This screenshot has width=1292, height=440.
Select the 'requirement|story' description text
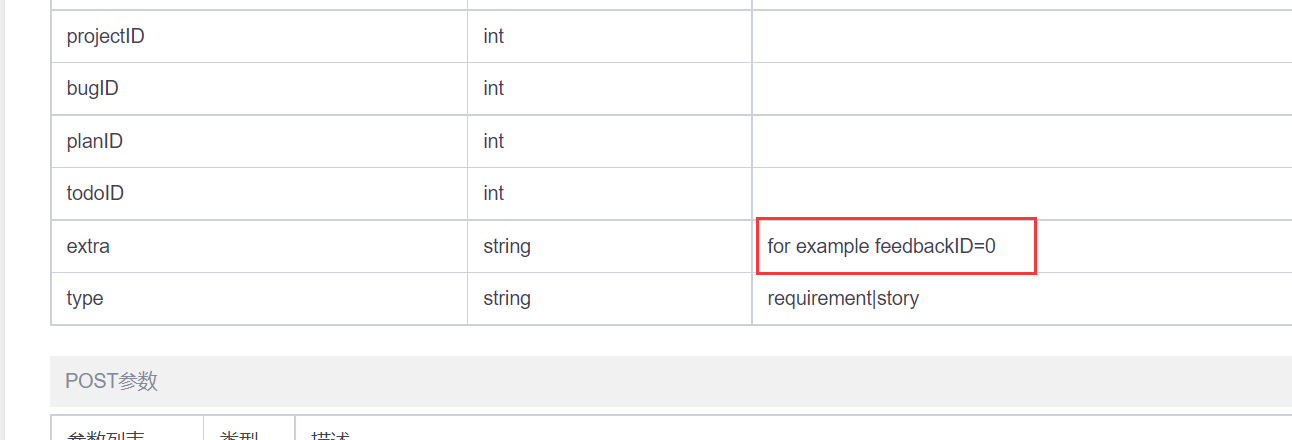point(843,298)
